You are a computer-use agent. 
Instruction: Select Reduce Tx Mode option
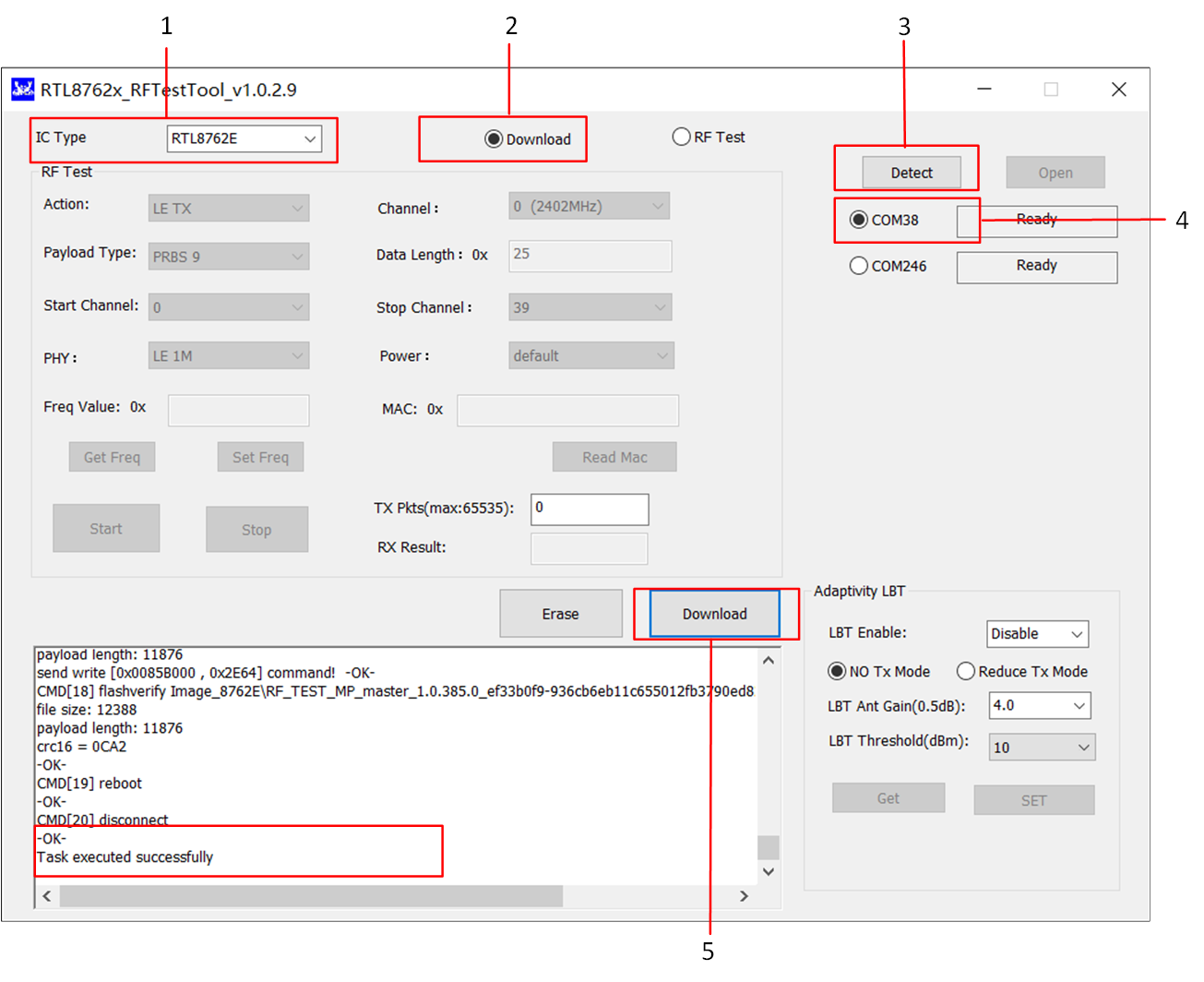pos(966,671)
